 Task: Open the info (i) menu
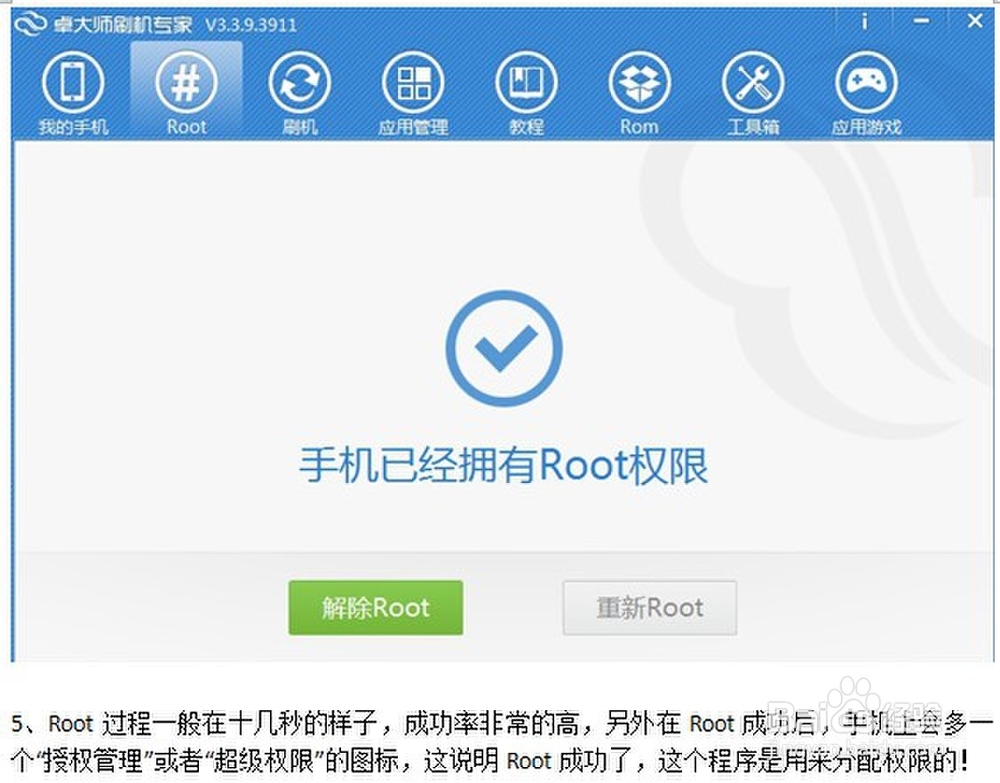(863, 20)
